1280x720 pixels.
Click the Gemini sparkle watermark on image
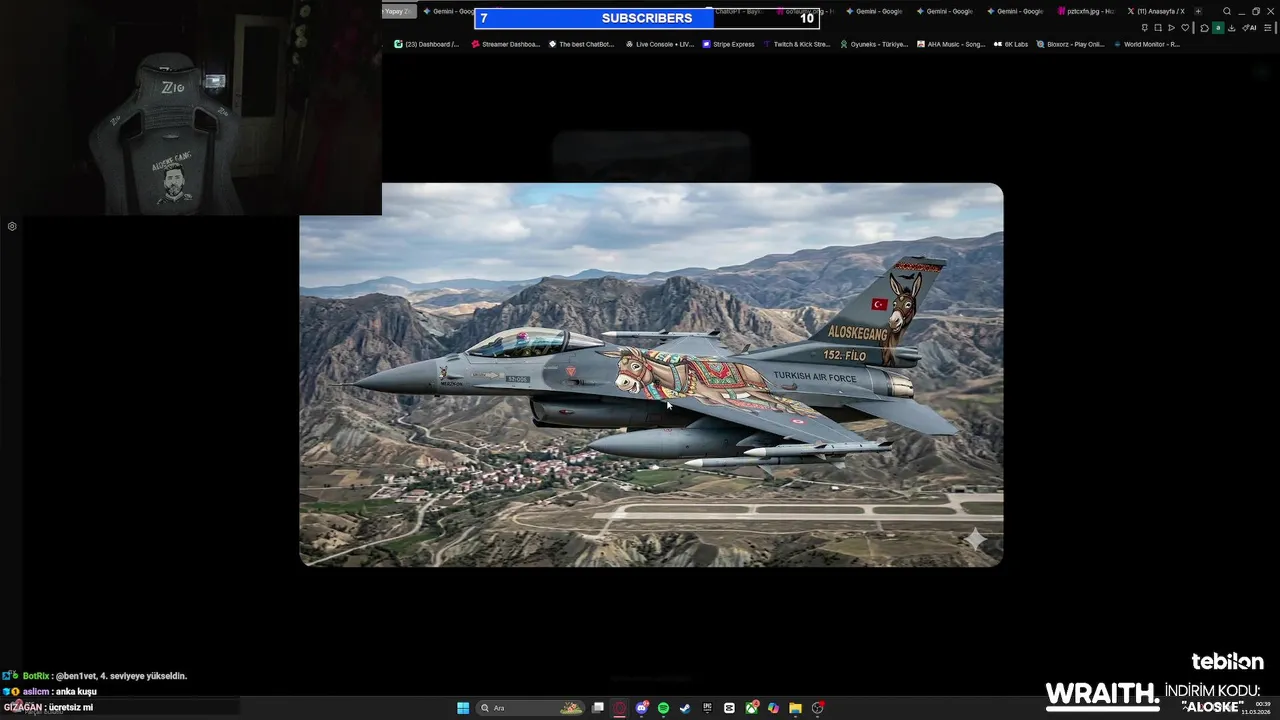click(975, 540)
